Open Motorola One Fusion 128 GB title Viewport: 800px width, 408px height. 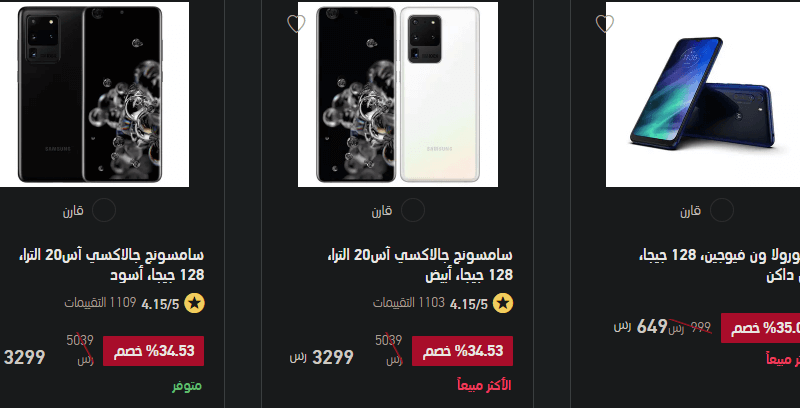click(719, 265)
